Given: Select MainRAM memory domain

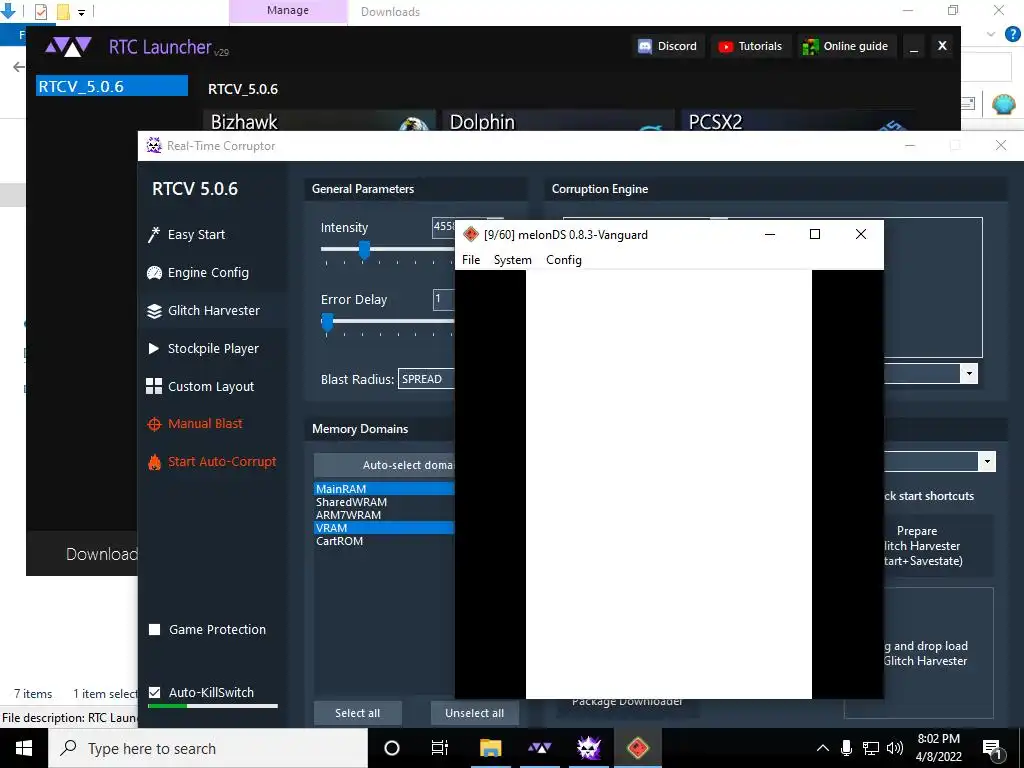Looking at the screenshot, I should 384,488.
